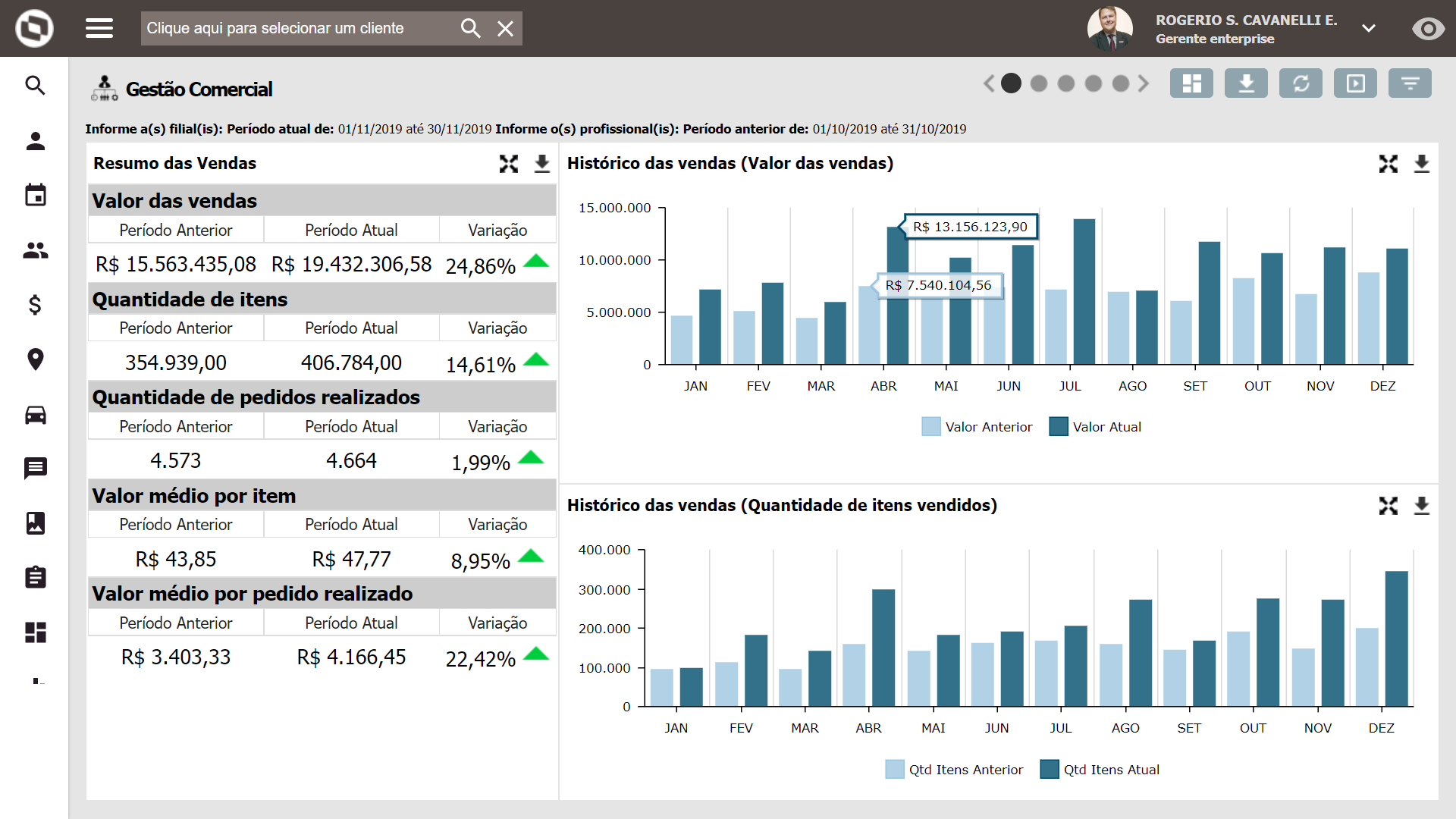Click next page arrow in pager

pos(1144,83)
